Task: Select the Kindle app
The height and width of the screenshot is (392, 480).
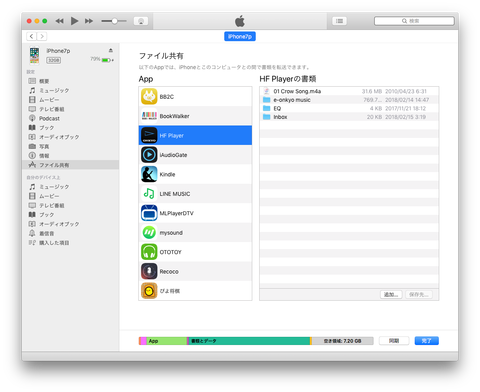Action: [195, 174]
